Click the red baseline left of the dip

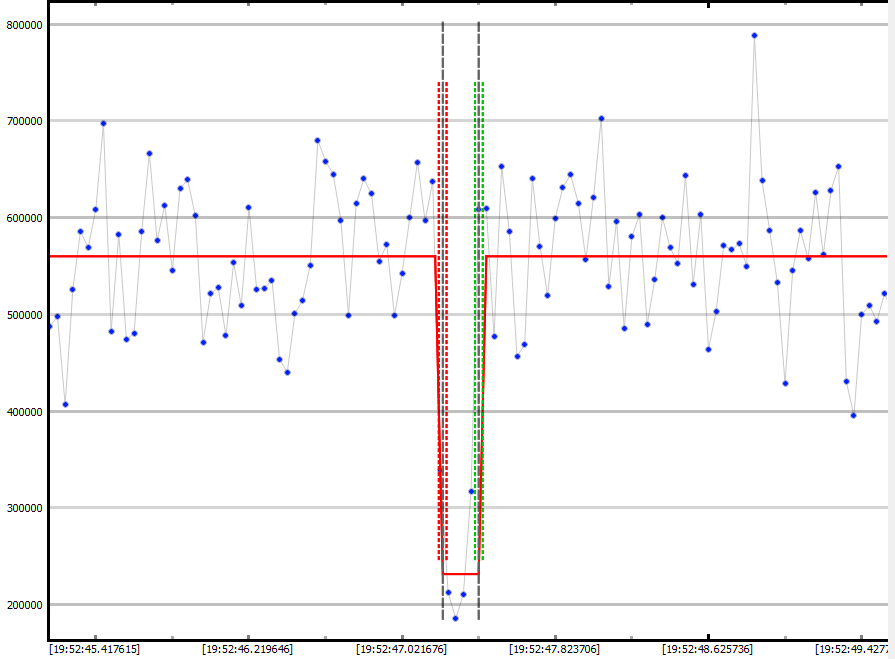pos(240,256)
